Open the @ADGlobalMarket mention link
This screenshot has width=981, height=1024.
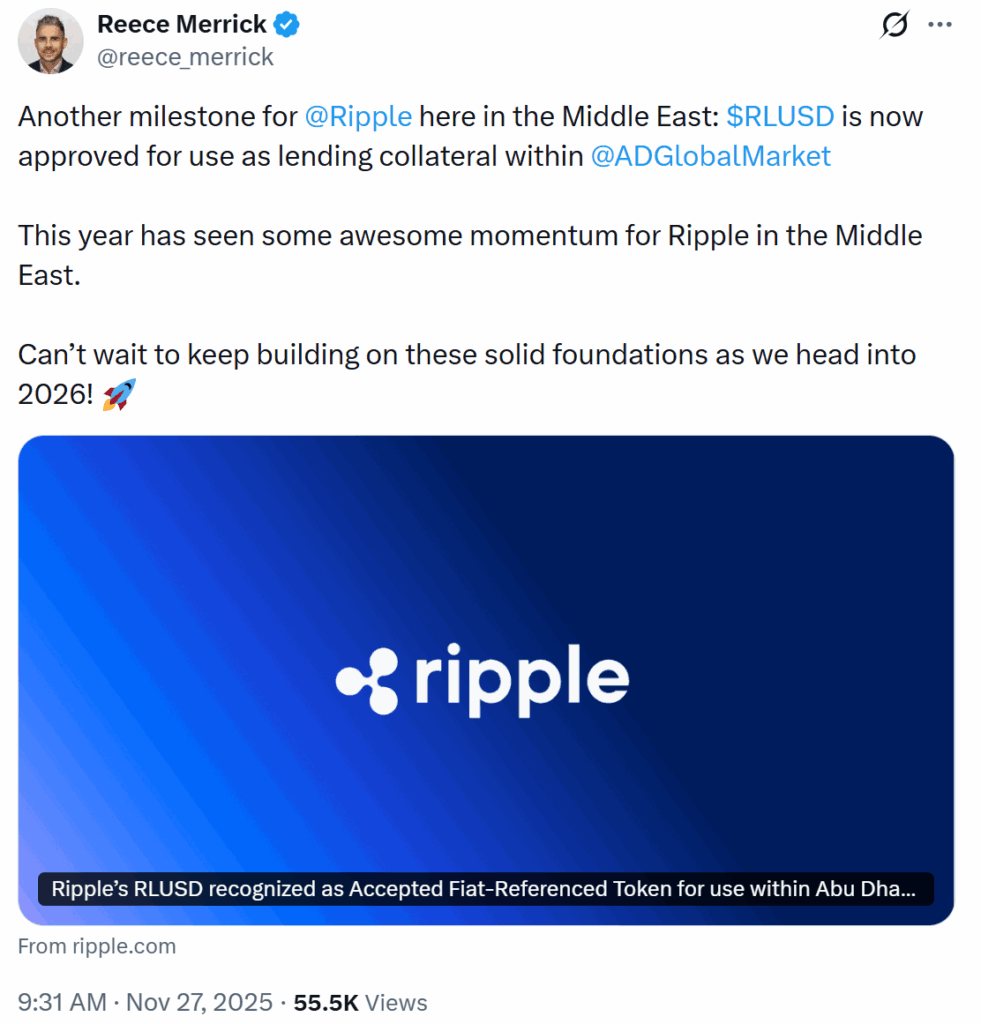(x=711, y=156)
